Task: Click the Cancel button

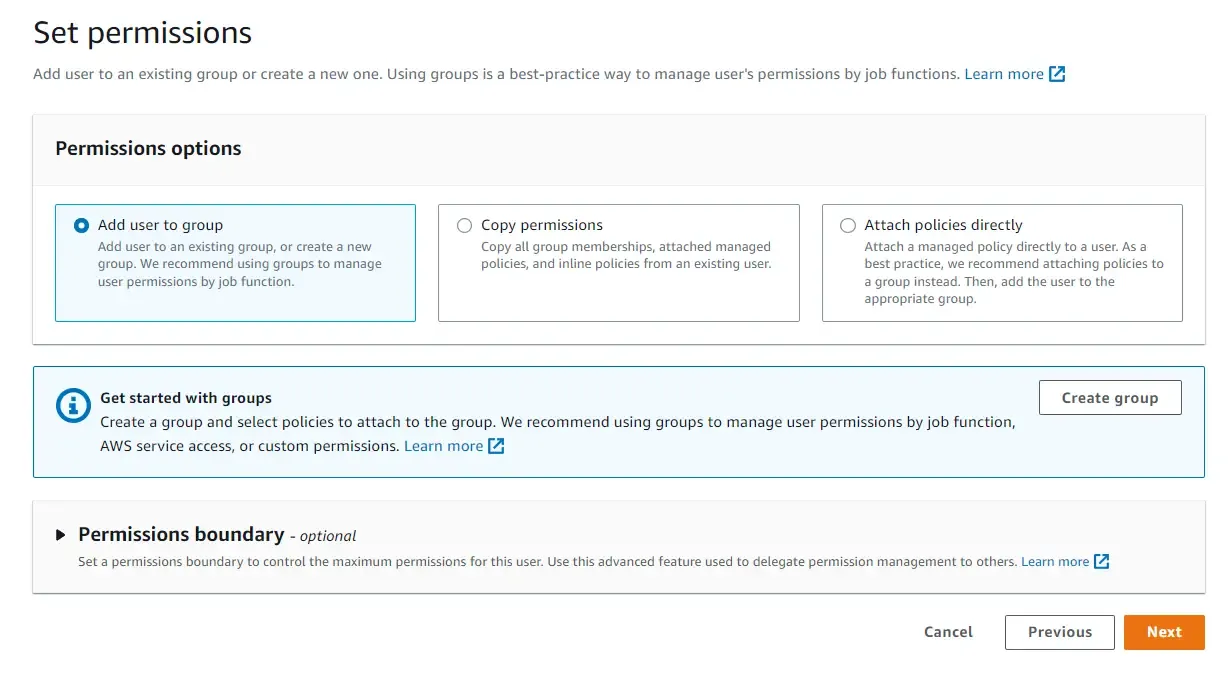Action: [x=947, y=632]
